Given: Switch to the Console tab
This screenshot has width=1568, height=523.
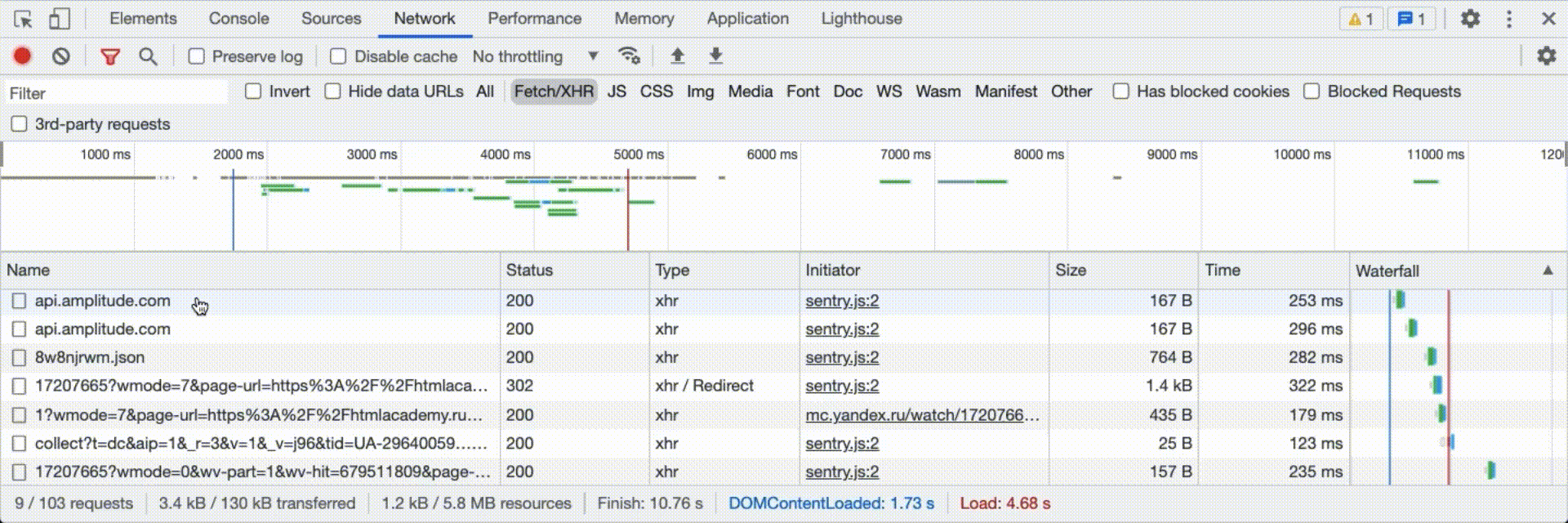Looking at the screenshot, I should (238, 19).
